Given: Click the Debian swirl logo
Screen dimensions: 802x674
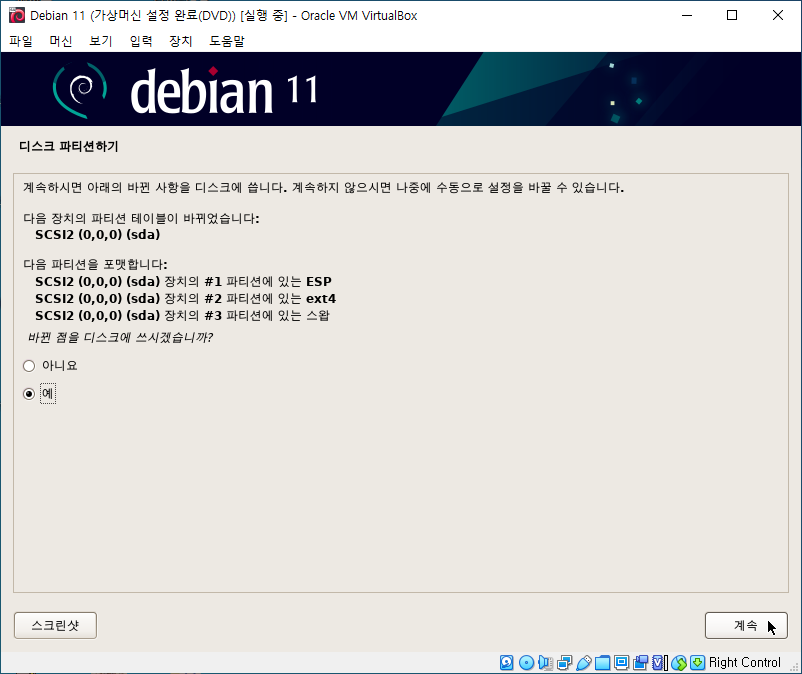Looking at the screenshot, I should coord(80,90).
